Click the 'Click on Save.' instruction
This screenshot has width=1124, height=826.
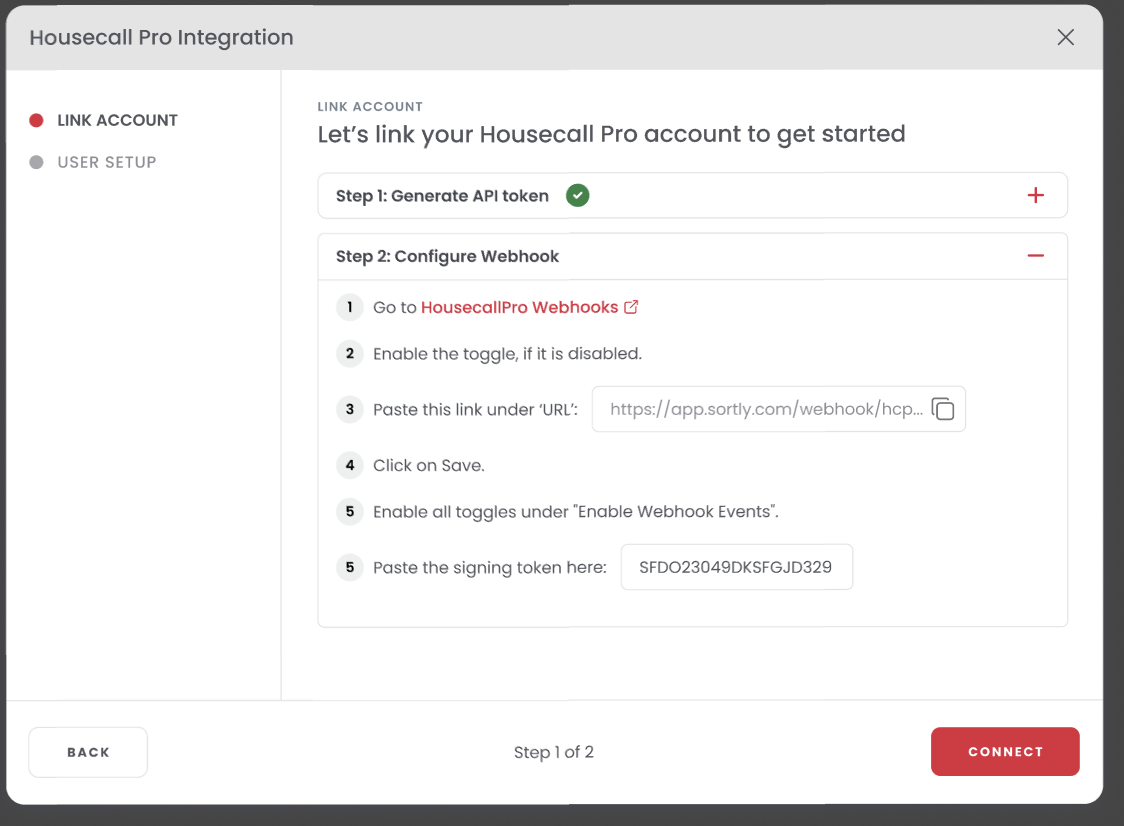click(x=429, y=465)
